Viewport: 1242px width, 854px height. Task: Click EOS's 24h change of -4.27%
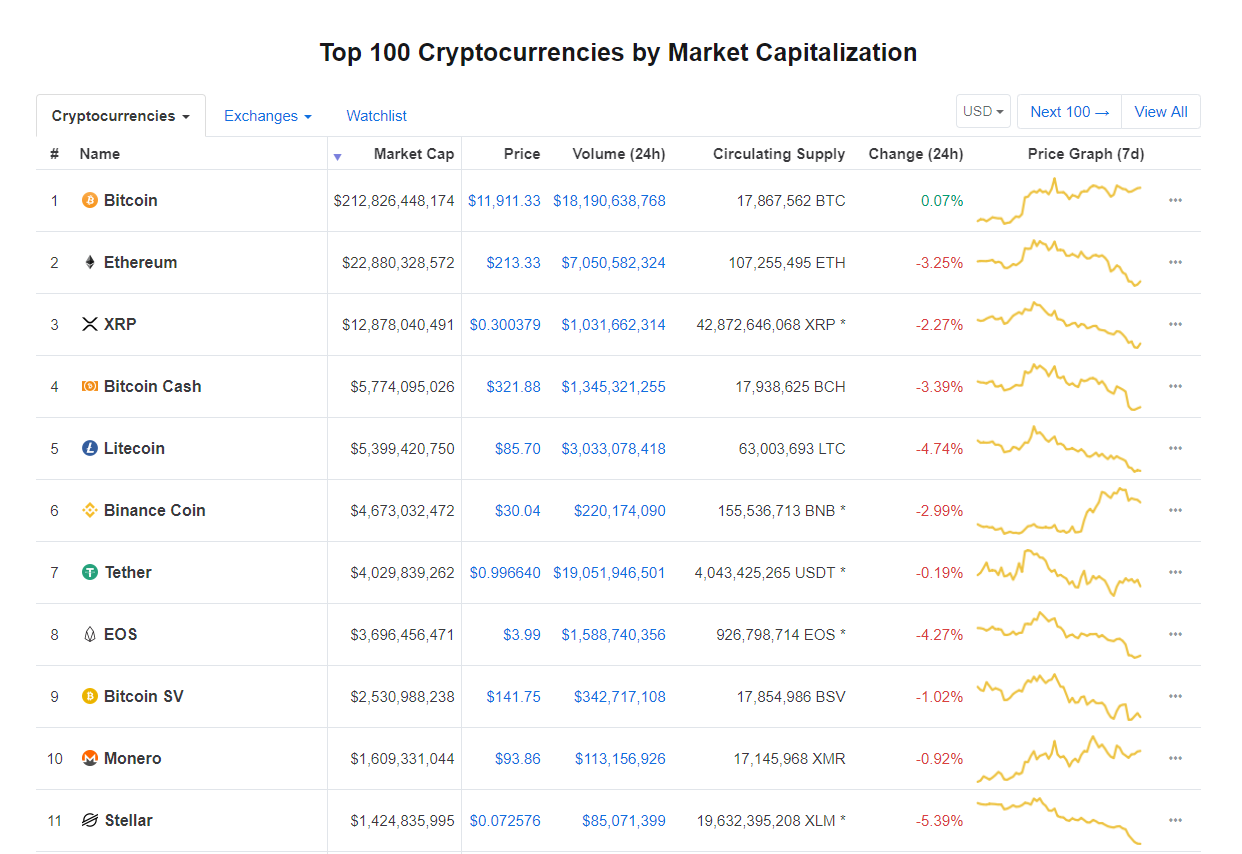[940, 635]
